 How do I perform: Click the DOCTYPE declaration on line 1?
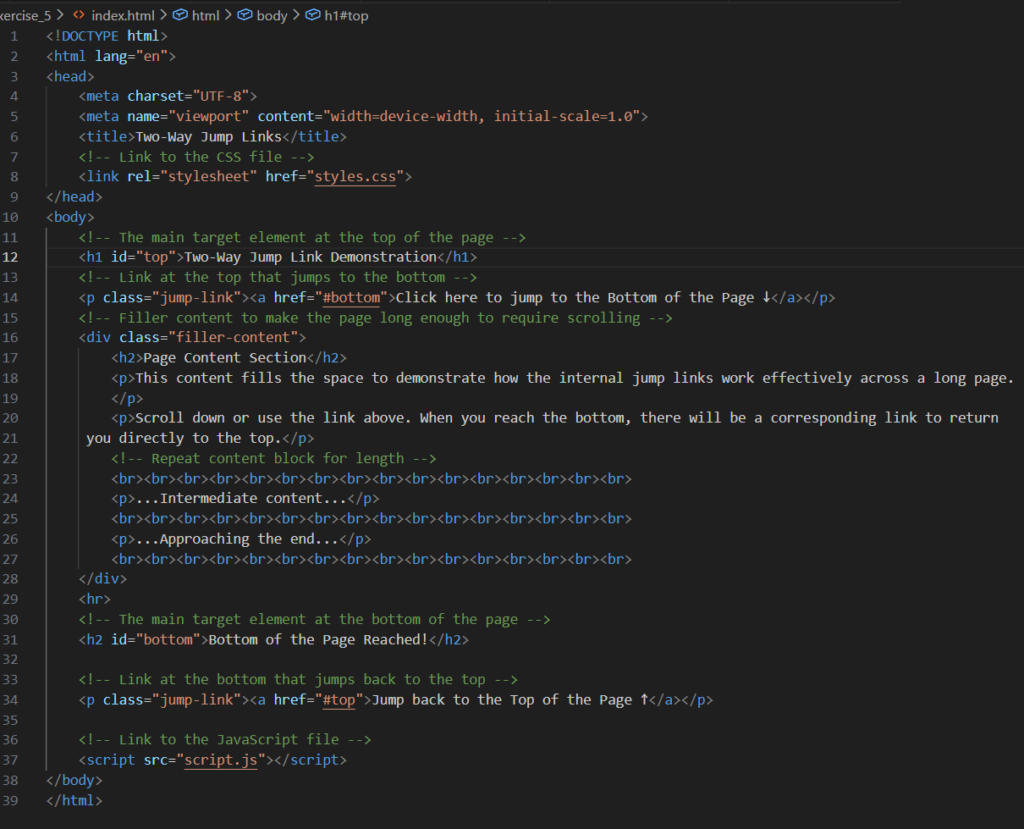point(106,36)
